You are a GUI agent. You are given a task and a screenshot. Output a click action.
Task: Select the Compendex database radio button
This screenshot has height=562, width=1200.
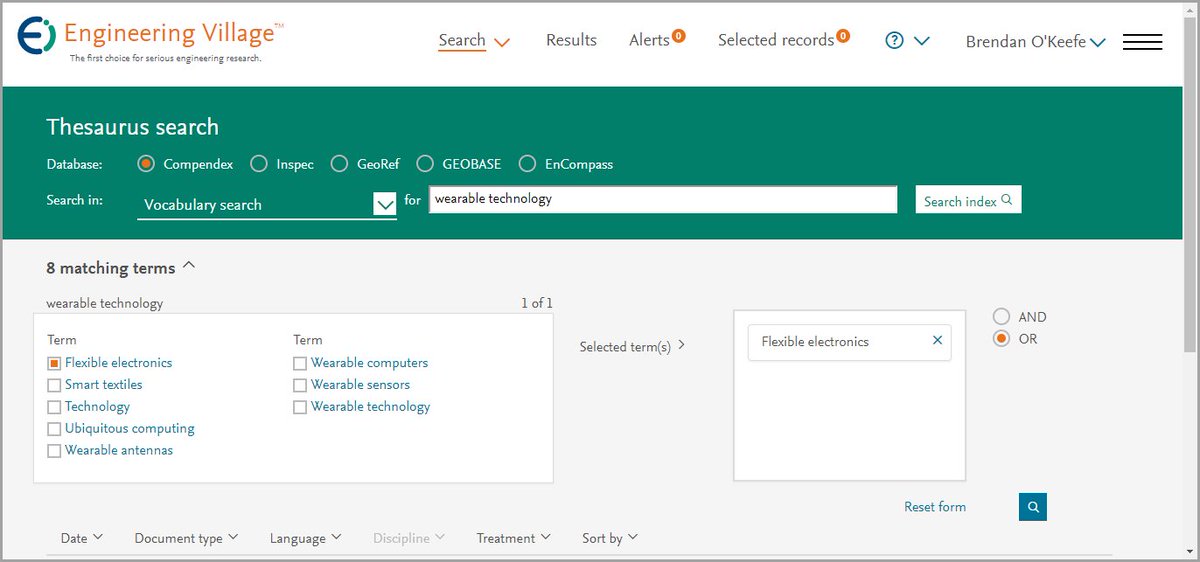[x=146, y=163]
